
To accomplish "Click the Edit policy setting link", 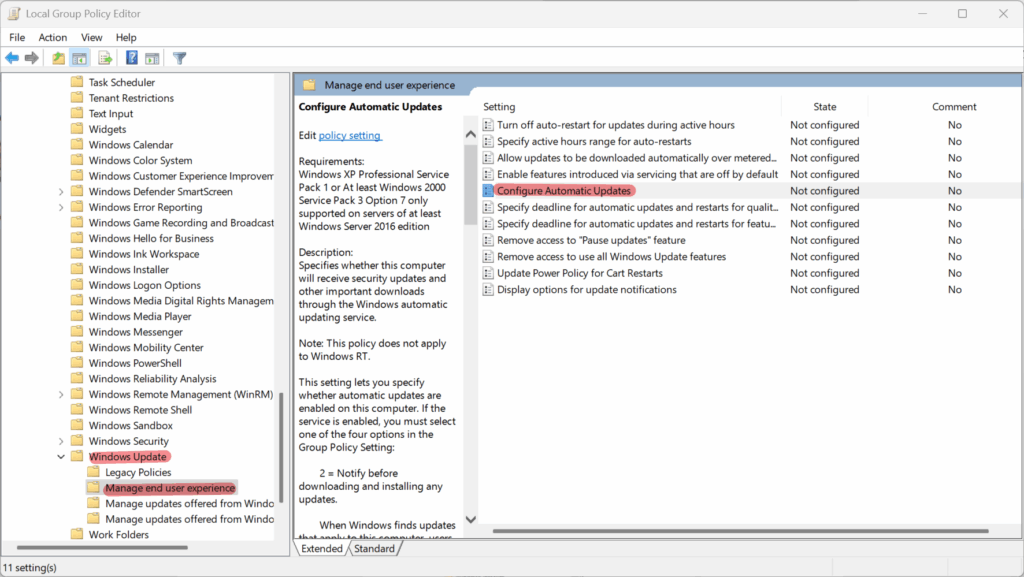I will click(349, 135).
